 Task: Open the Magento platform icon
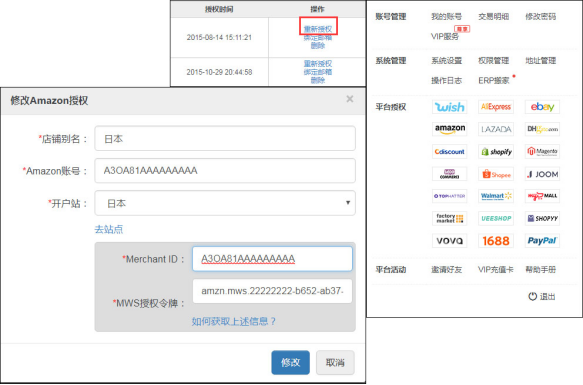[542, 151]
